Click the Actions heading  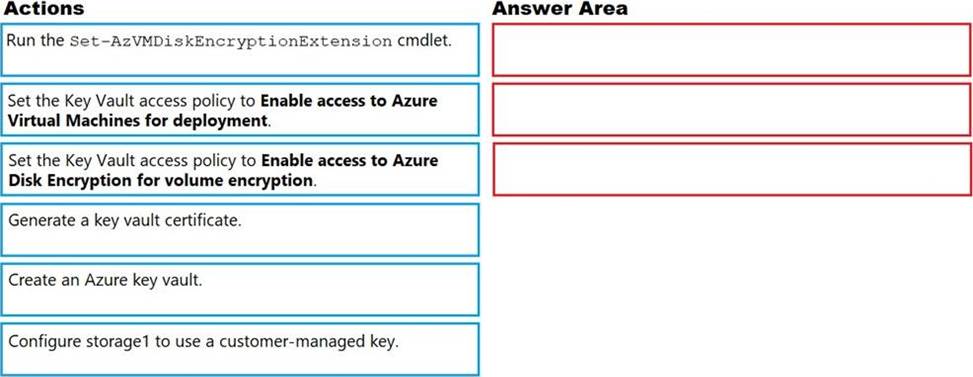(x=43, y=9)
